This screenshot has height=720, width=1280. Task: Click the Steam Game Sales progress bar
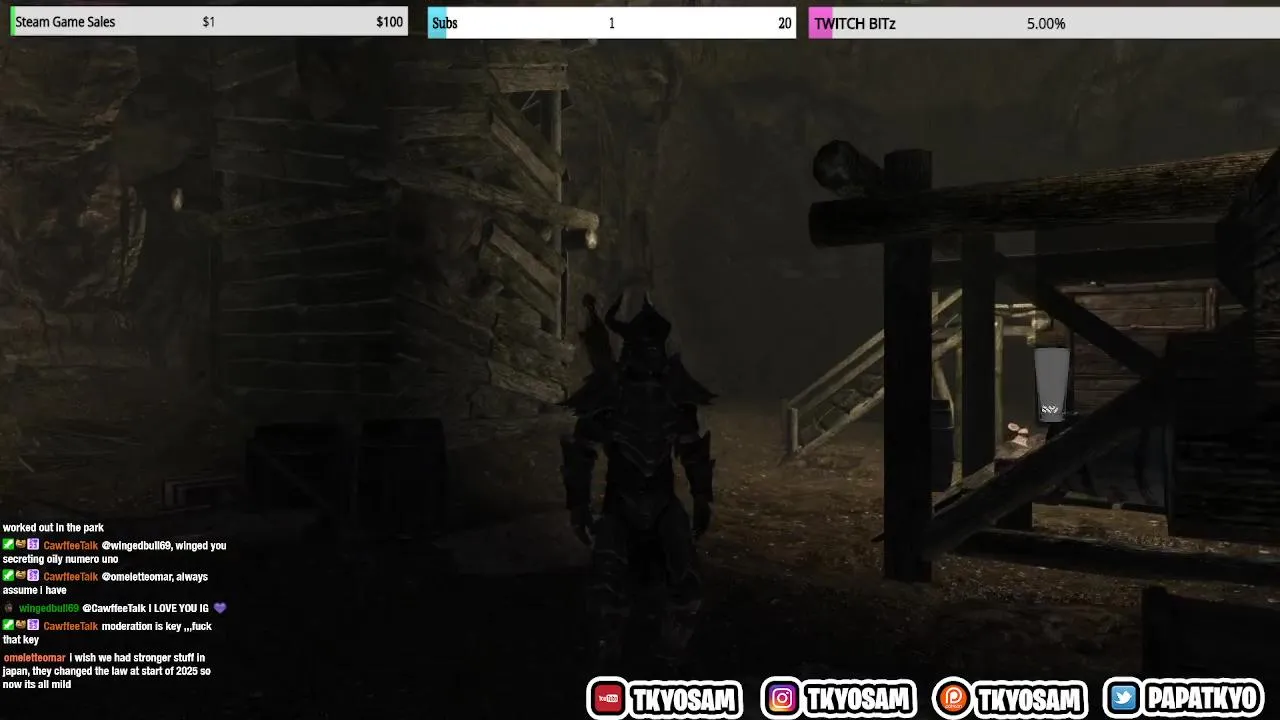point(209,22)
